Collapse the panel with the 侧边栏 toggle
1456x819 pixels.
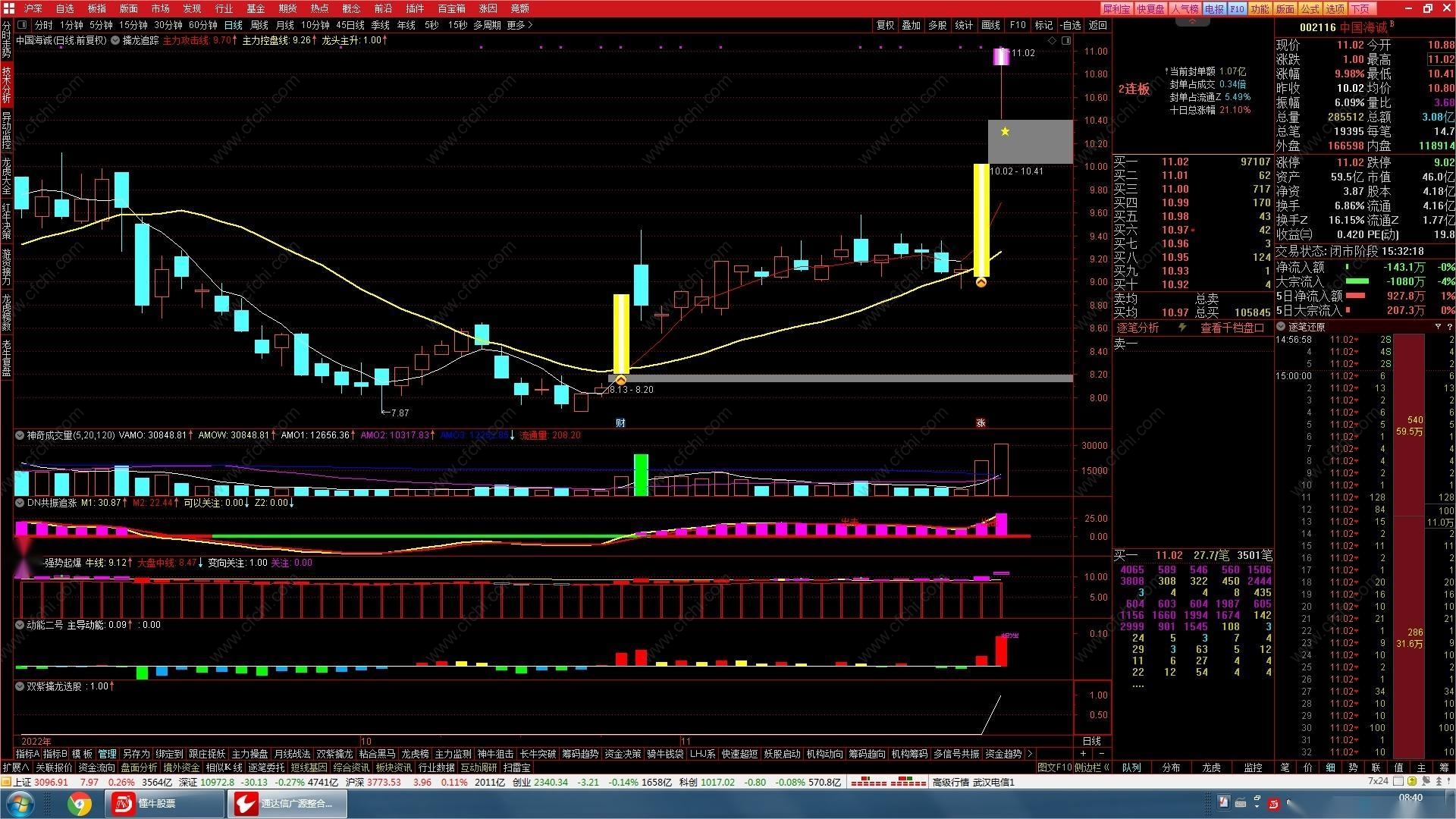(x=1092, y=767)
